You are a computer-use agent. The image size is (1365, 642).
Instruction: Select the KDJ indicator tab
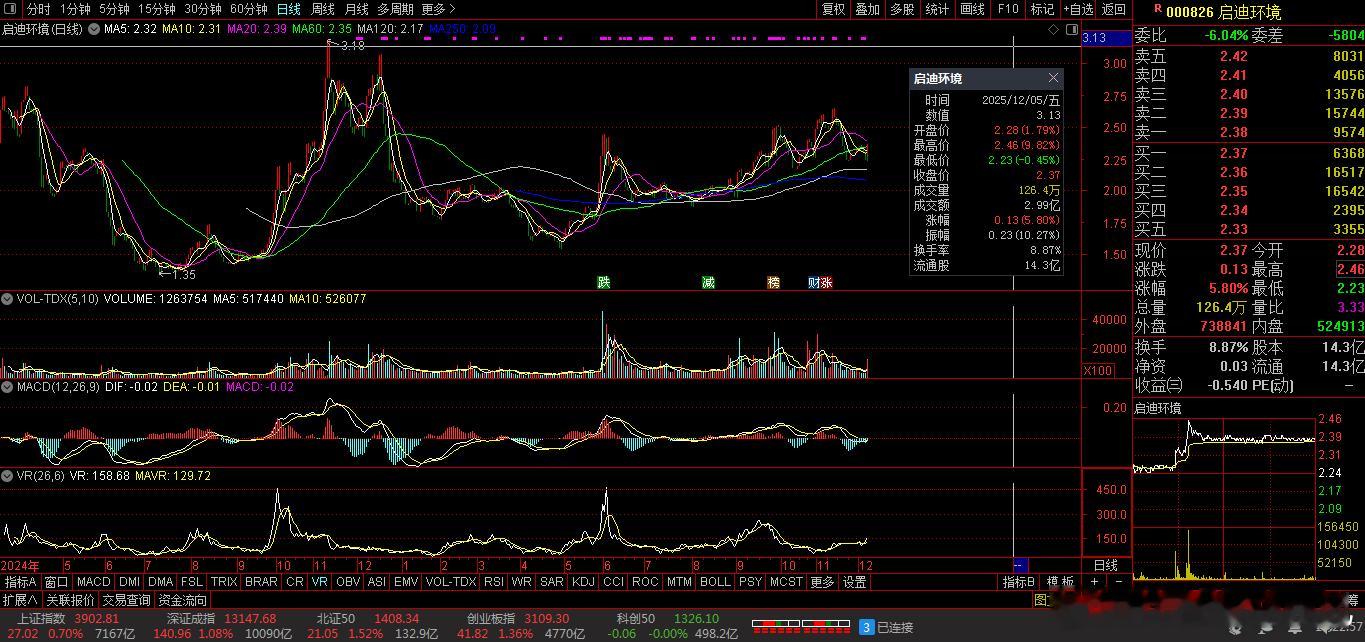582,581
